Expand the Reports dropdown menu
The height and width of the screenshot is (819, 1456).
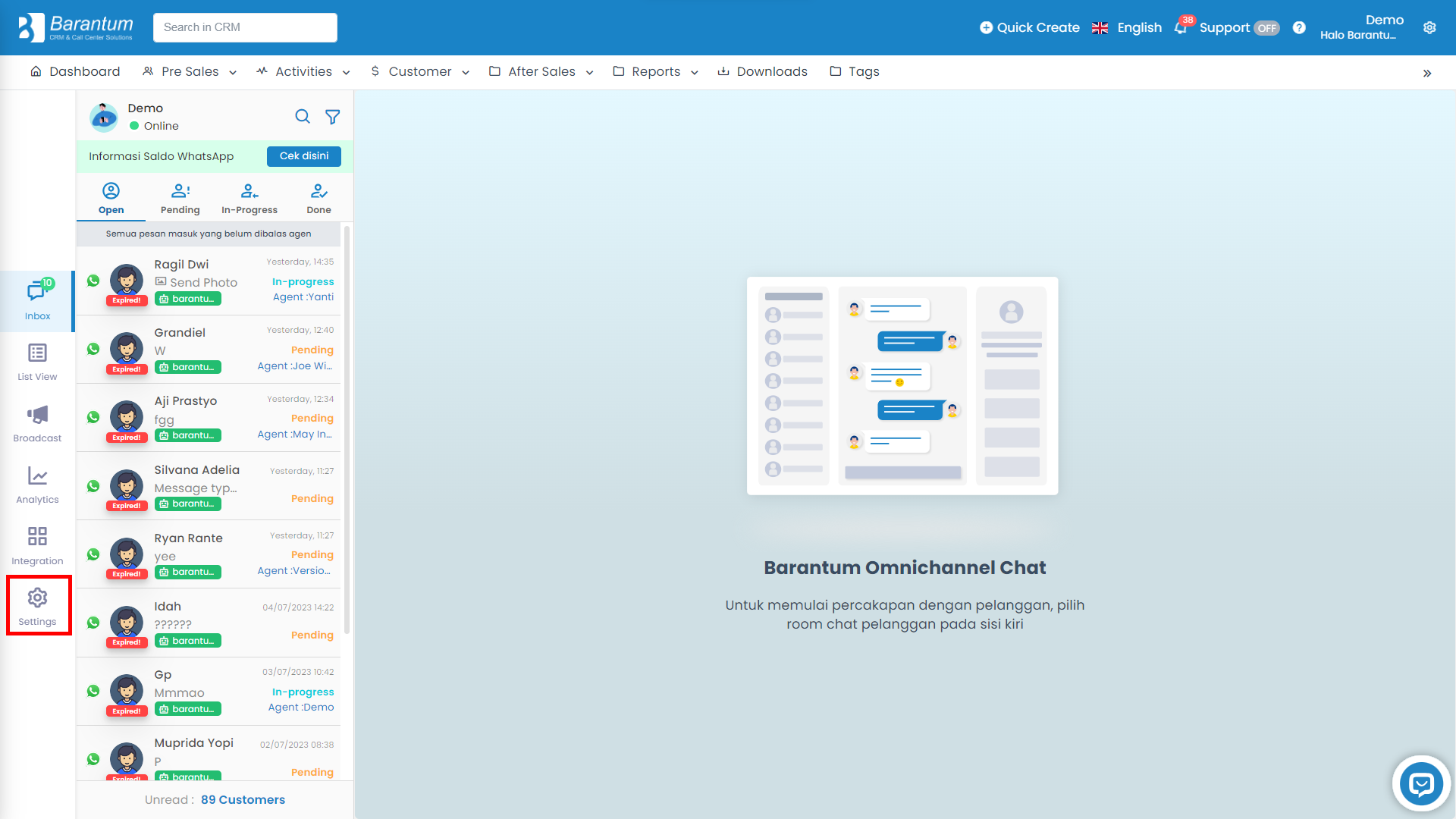tap(656, 72)
